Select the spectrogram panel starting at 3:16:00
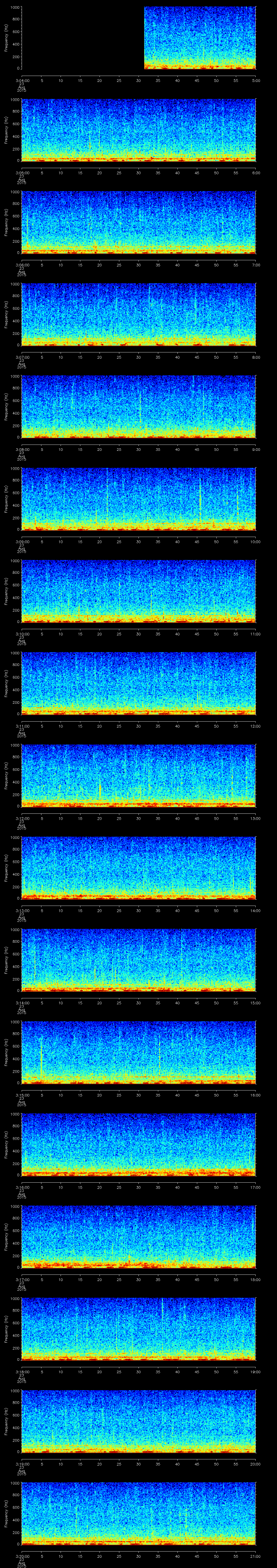Viewport: 277px width, 1568px height. tap(138, 1144)
